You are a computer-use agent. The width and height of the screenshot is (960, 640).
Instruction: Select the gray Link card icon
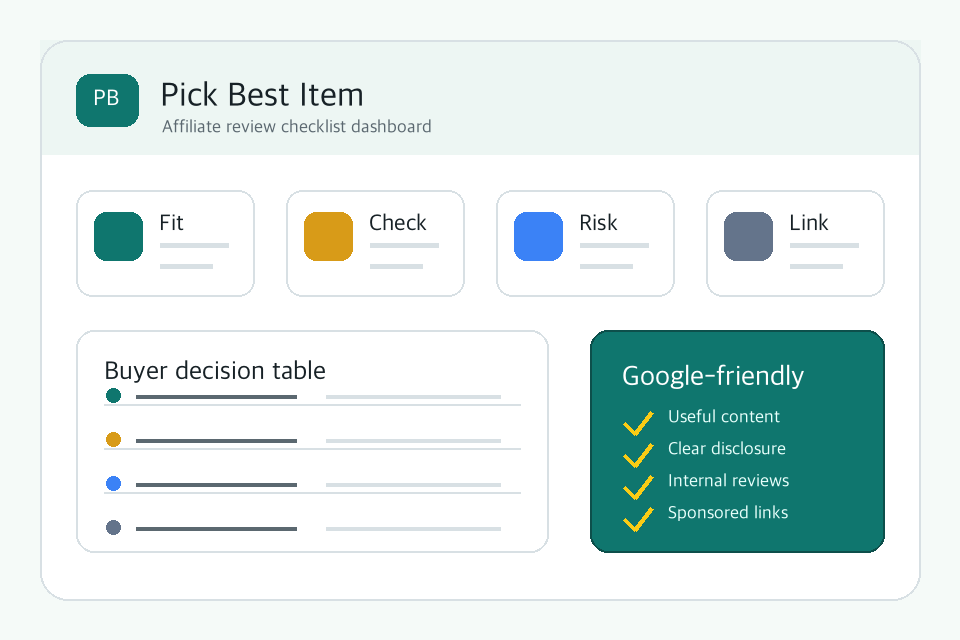click(x=748, y=236)
